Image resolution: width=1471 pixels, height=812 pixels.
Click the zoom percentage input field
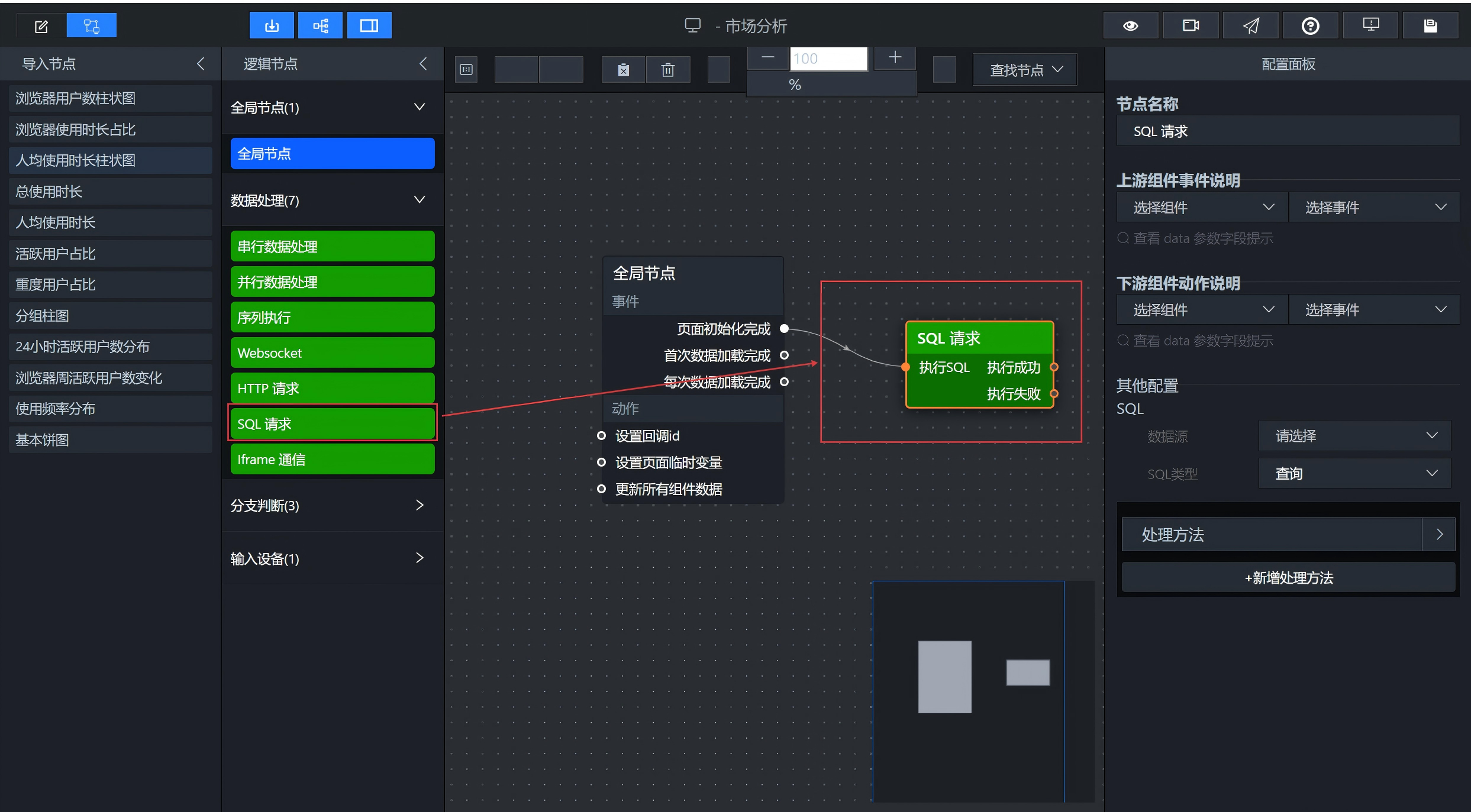828,59
